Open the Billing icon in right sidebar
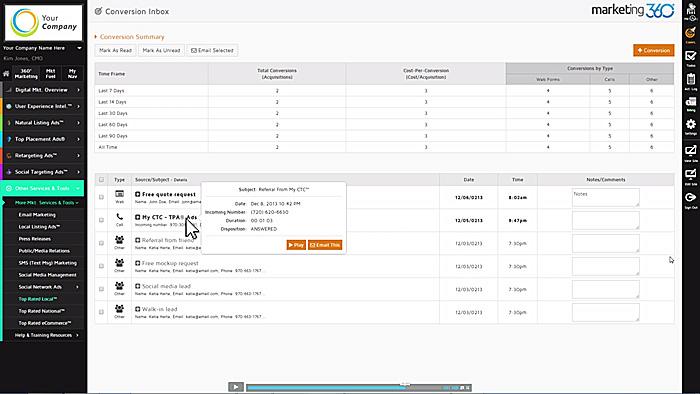700x394 pixels. pyautogui.click(x=691, y=103)
